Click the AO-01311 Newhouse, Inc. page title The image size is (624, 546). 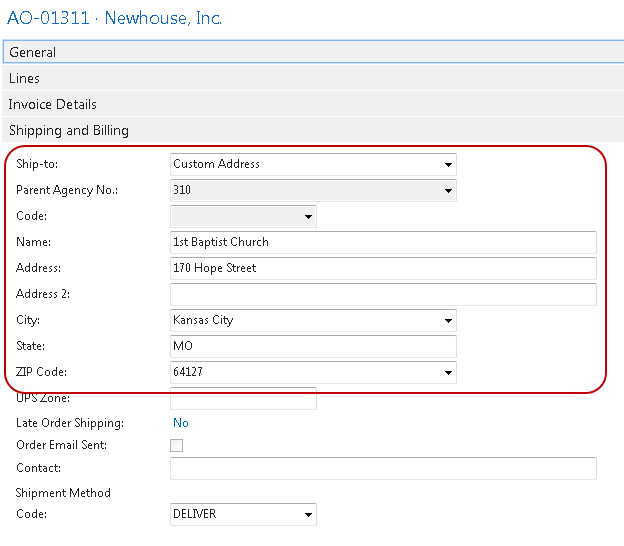click(115, 18)
